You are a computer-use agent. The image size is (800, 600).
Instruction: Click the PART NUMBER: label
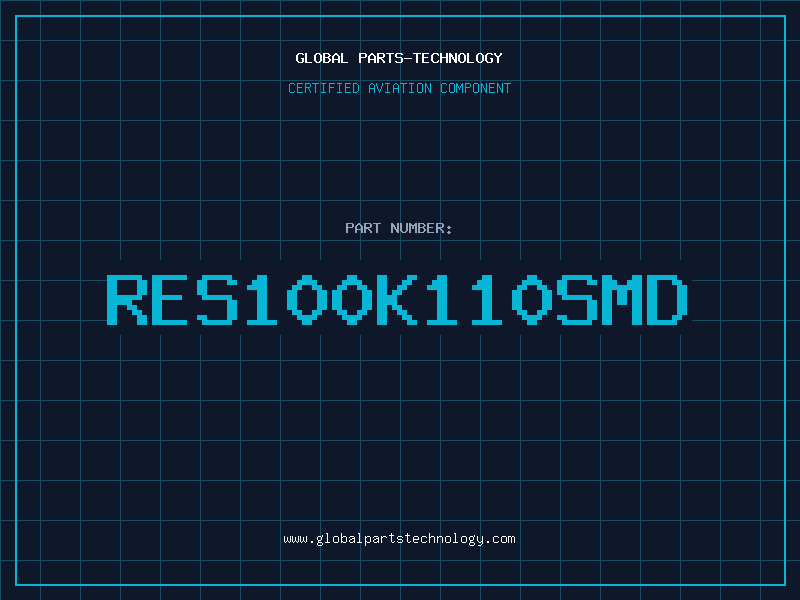pyautogui.click(x=399, y=228)
